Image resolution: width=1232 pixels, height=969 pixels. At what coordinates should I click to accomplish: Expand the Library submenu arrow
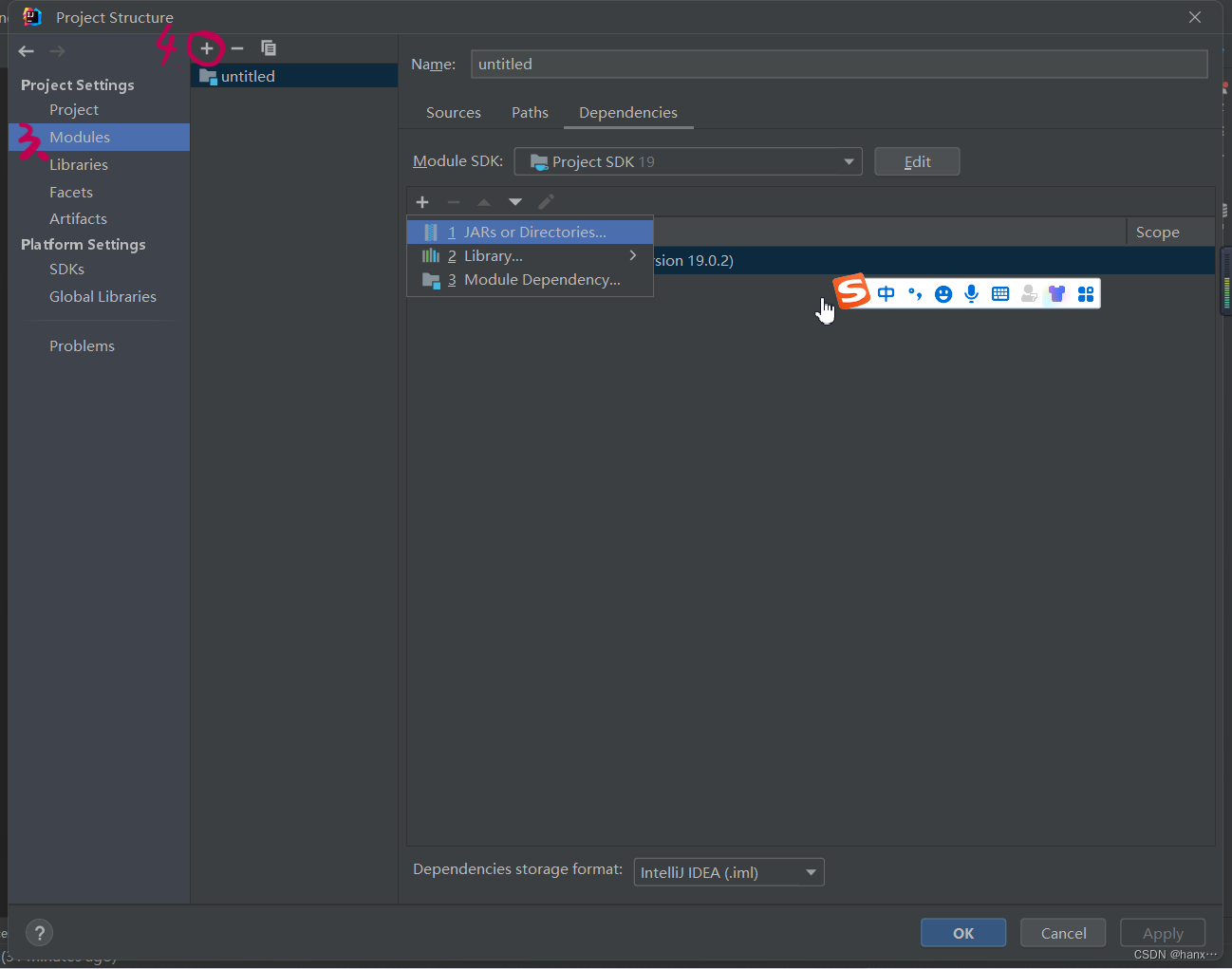633,255
